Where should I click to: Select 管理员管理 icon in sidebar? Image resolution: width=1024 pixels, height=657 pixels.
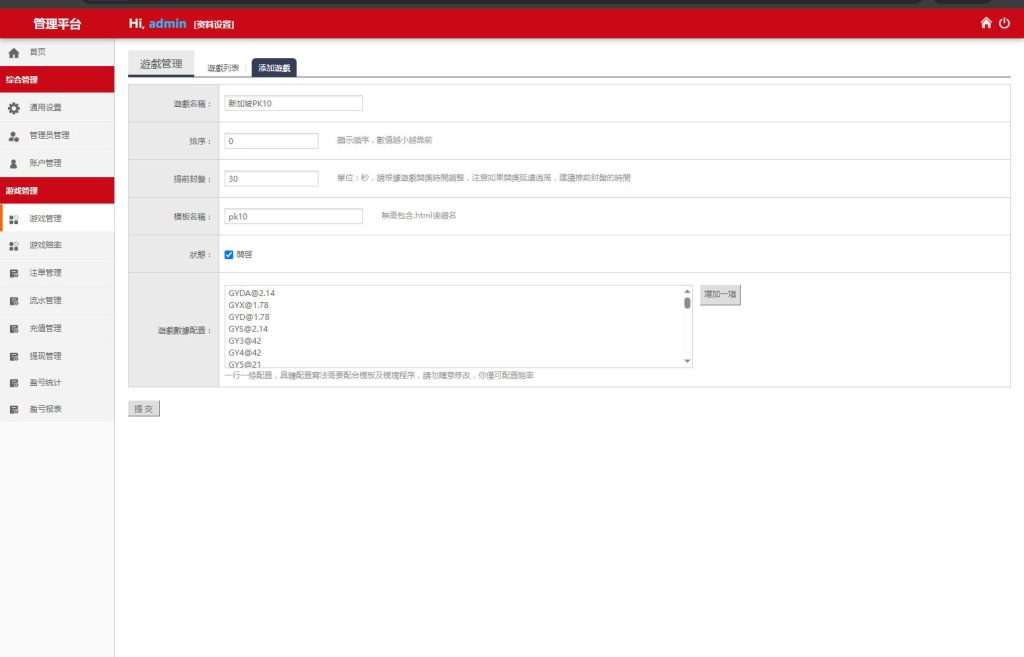14,136
